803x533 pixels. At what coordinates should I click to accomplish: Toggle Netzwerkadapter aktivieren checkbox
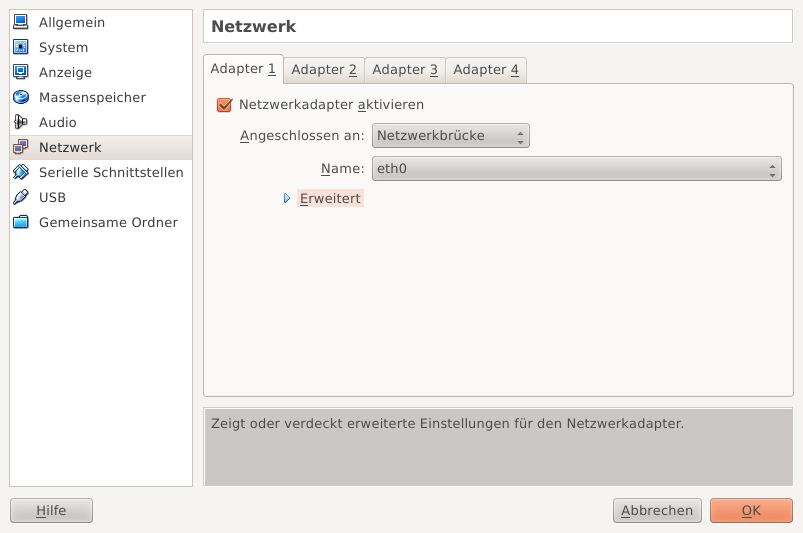225,104
